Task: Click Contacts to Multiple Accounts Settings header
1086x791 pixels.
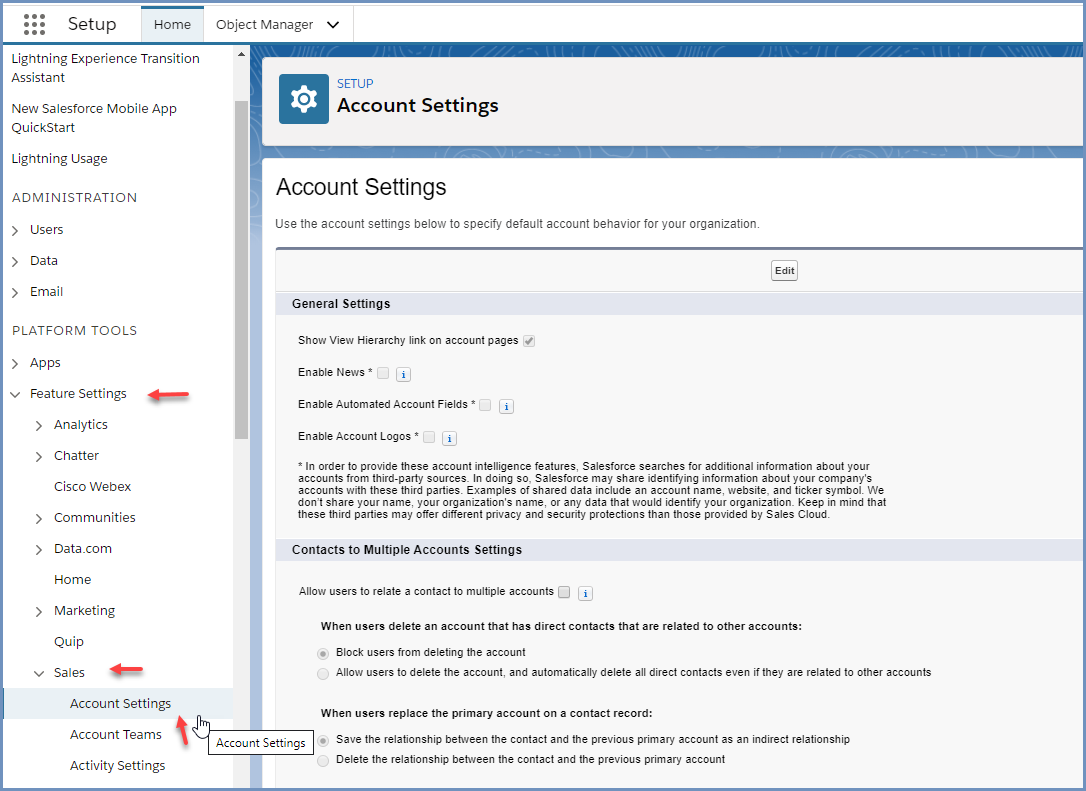Action: pos(407,549)
